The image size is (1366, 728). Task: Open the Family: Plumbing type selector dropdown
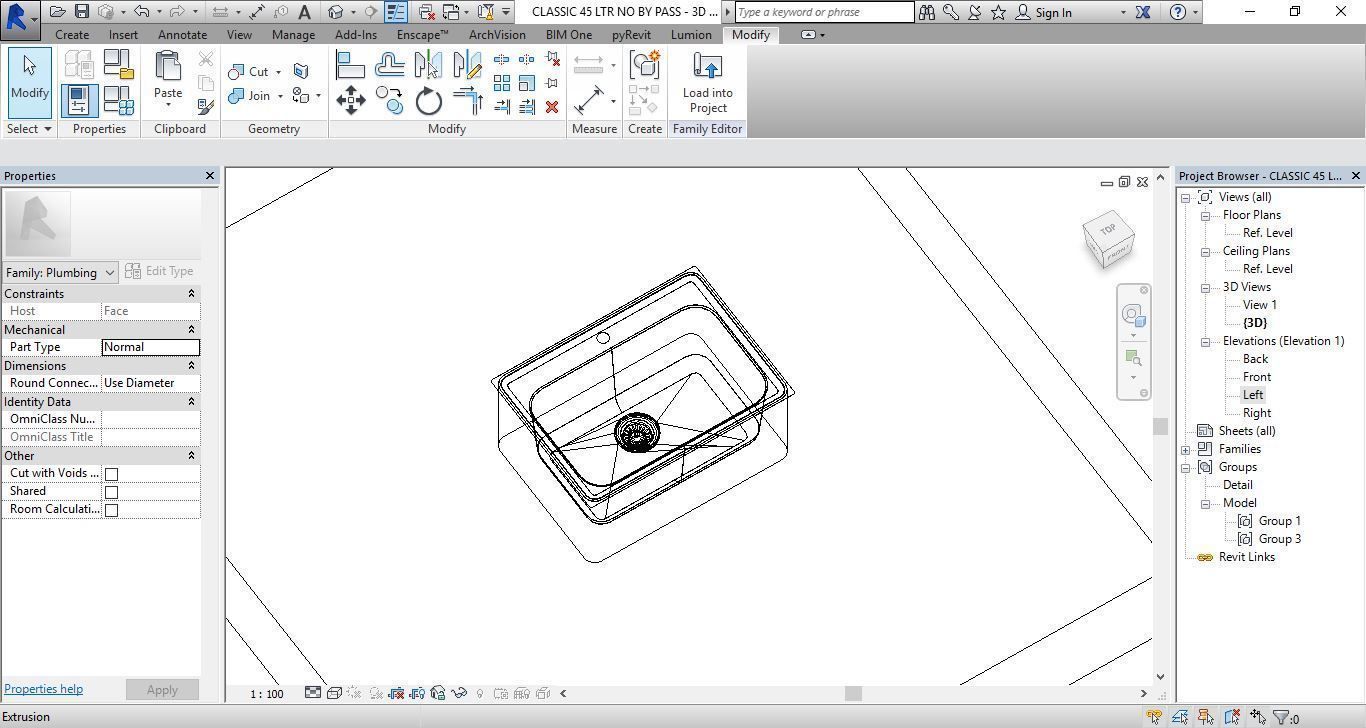(61, 272)
